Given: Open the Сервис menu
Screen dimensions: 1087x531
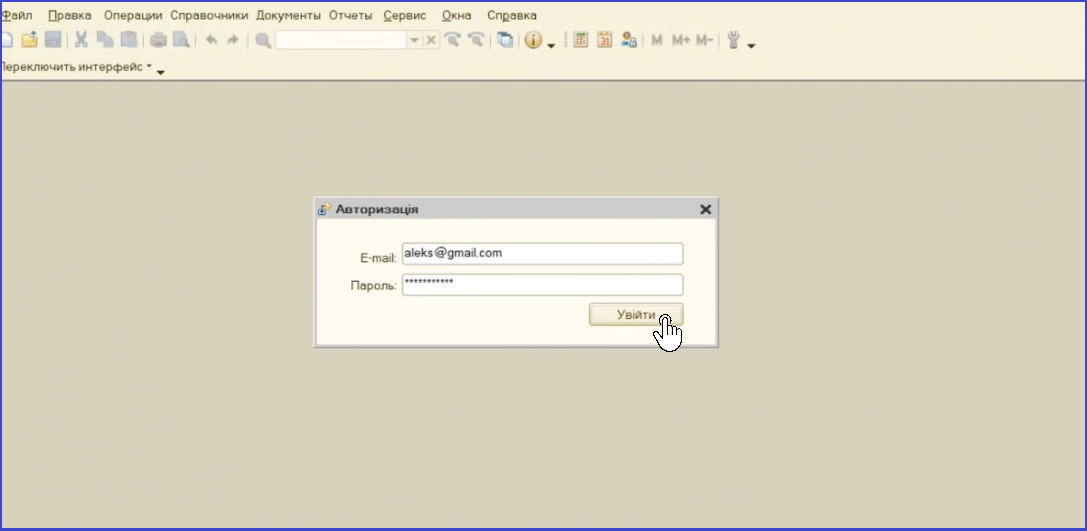Looking at the screenshot, I should pyautogui.click(x=405, y=15).
